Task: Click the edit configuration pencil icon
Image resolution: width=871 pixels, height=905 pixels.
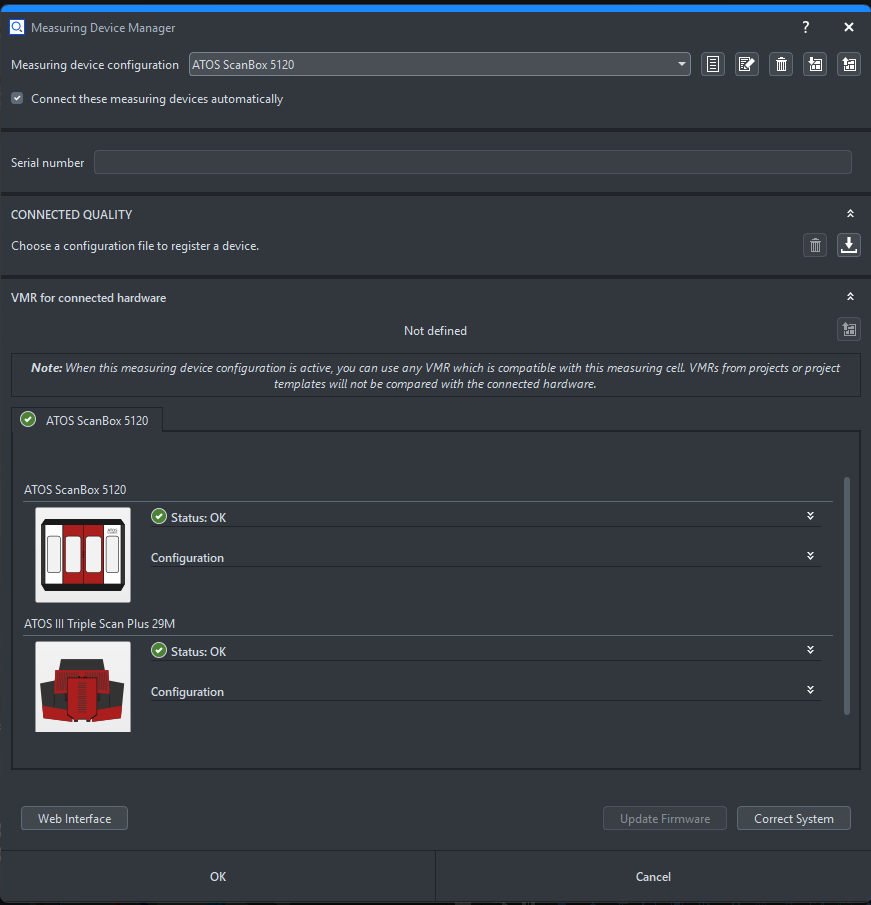Action: point(747,64)
